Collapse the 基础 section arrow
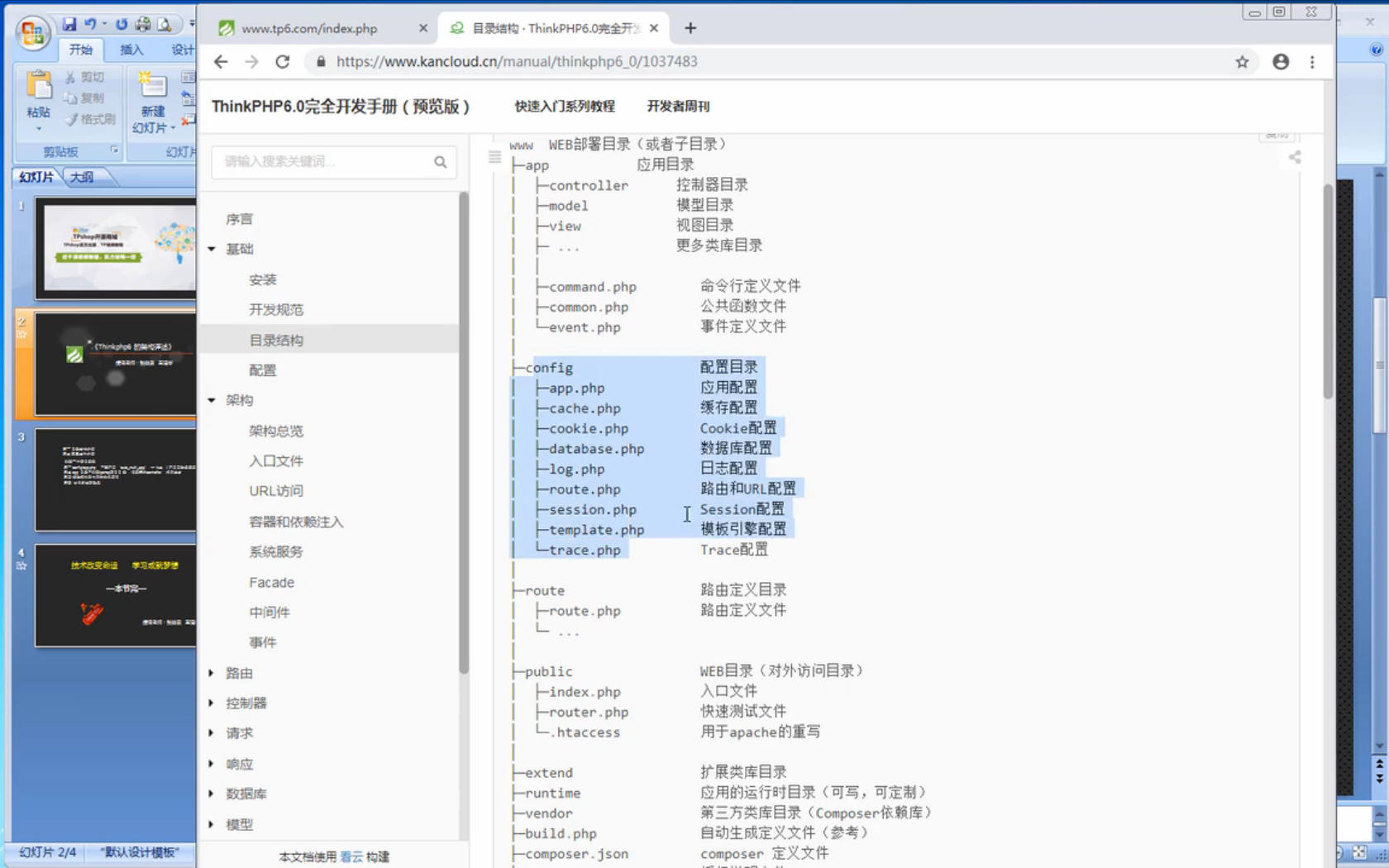Image resolution: width=1389 pixels, height=868 pixels. pyautogui.click(x=212, y=249)
